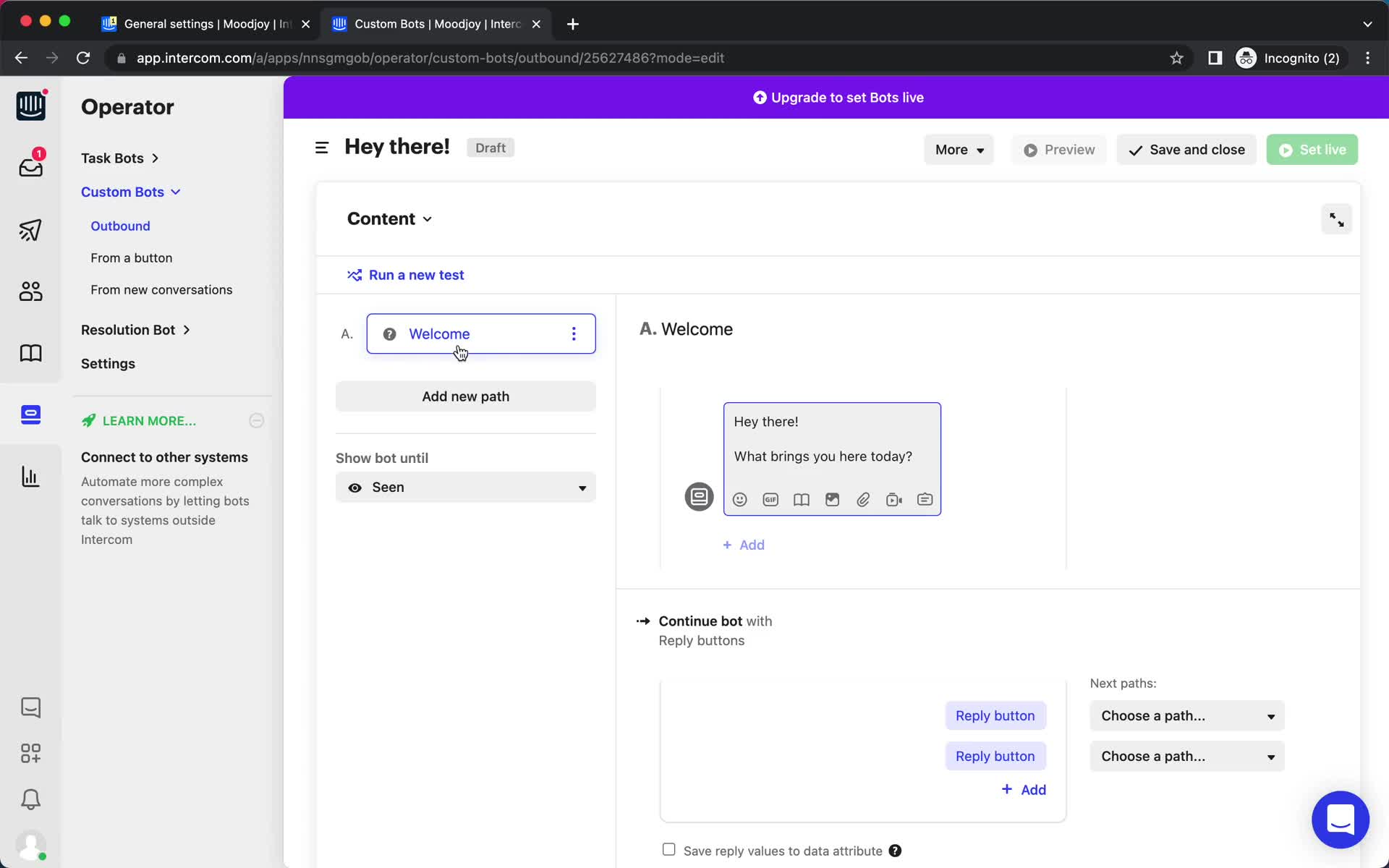
Task: Click the Welcome path three-dot menu
Action: (574, 334)
